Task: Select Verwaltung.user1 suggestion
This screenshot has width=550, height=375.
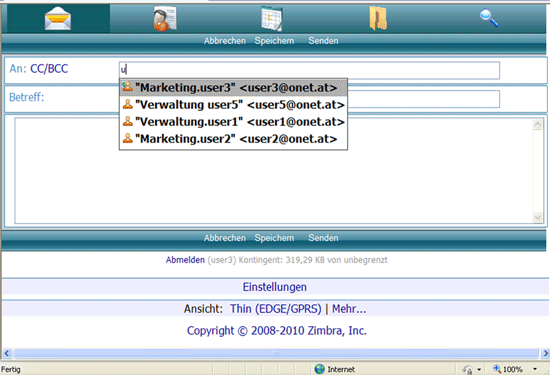Action: pyautogui.click(x=234, y=122)
